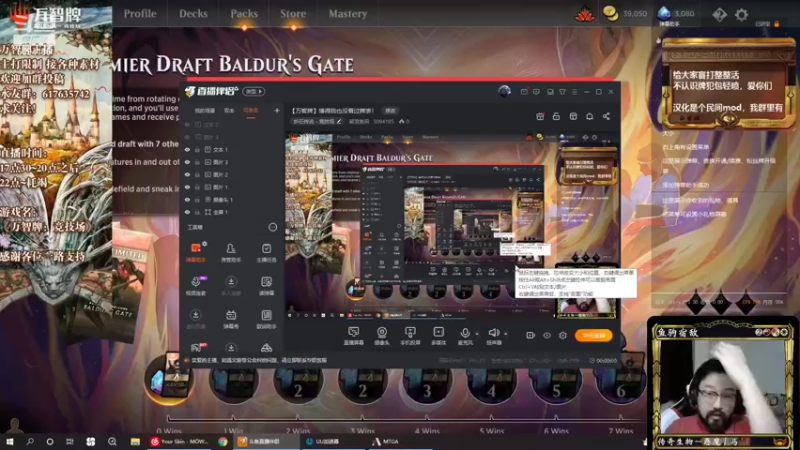Mute the 扬声器 speaker
Screen dimensions: 800x450
(x=493, y=336)
